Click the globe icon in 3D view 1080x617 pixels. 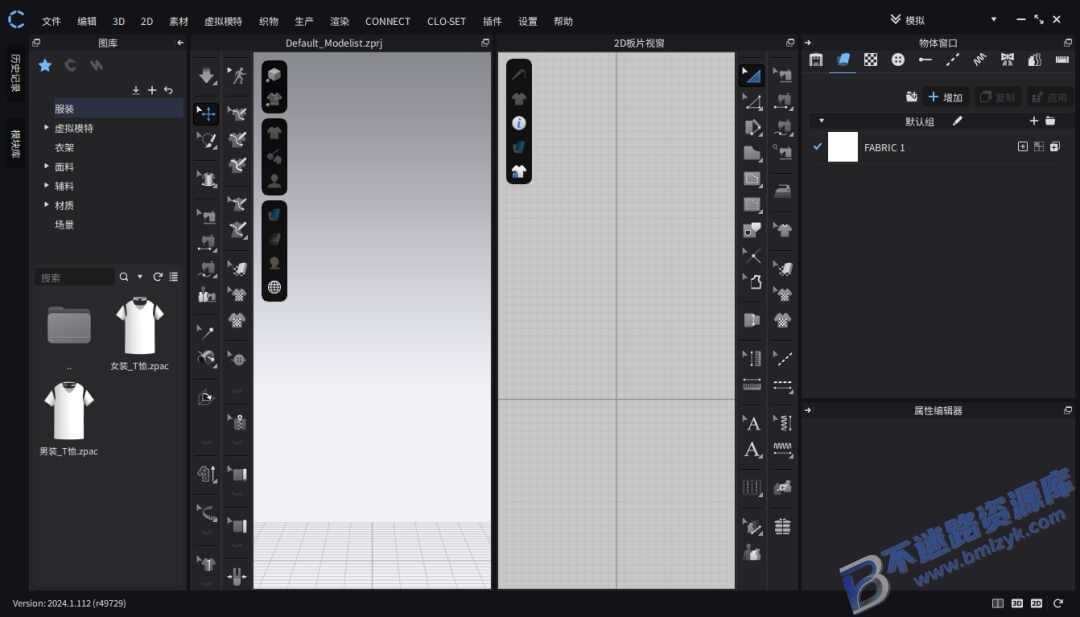coord(274,287)
